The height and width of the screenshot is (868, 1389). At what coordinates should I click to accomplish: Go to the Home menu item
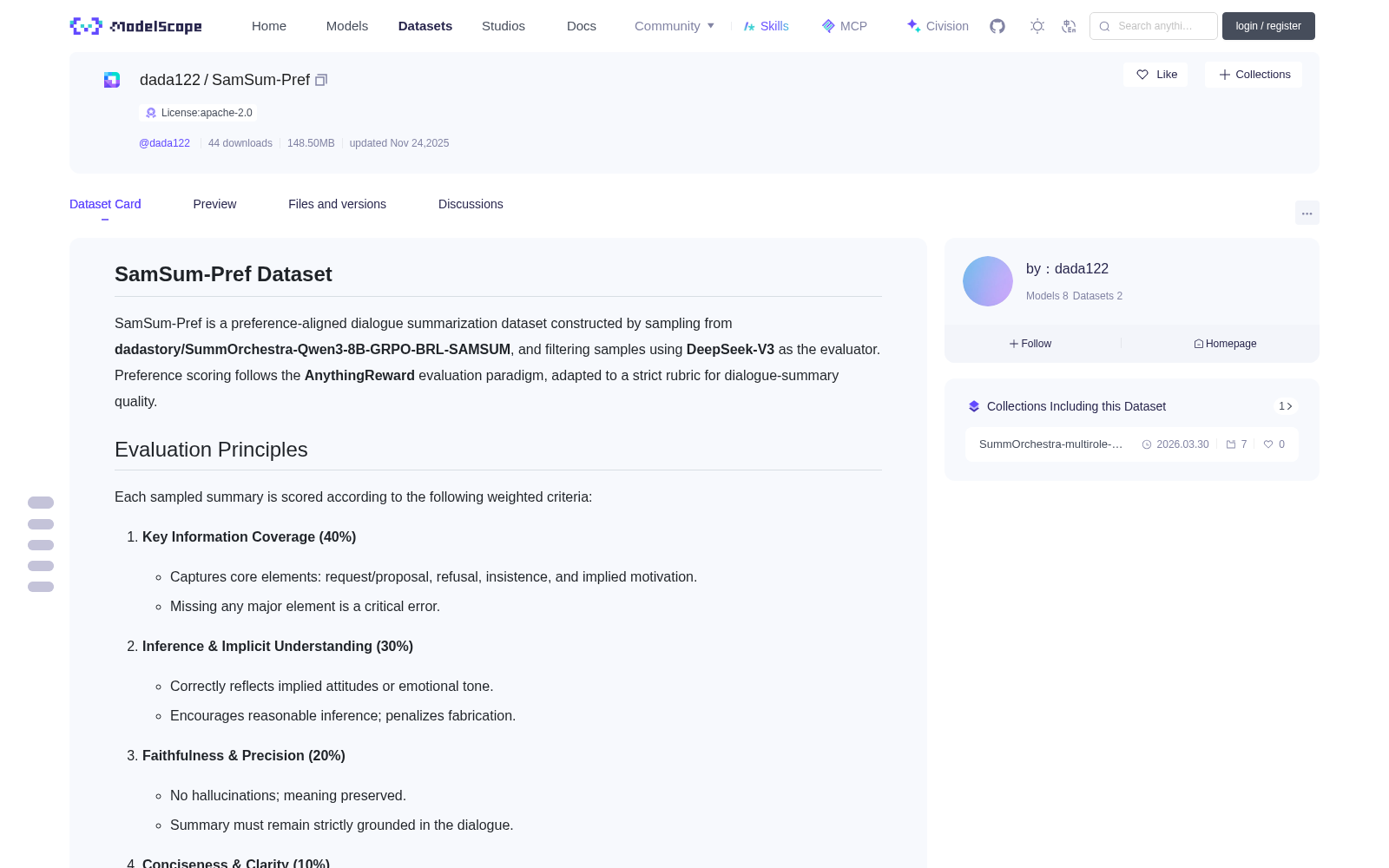[x=269, y=26]
